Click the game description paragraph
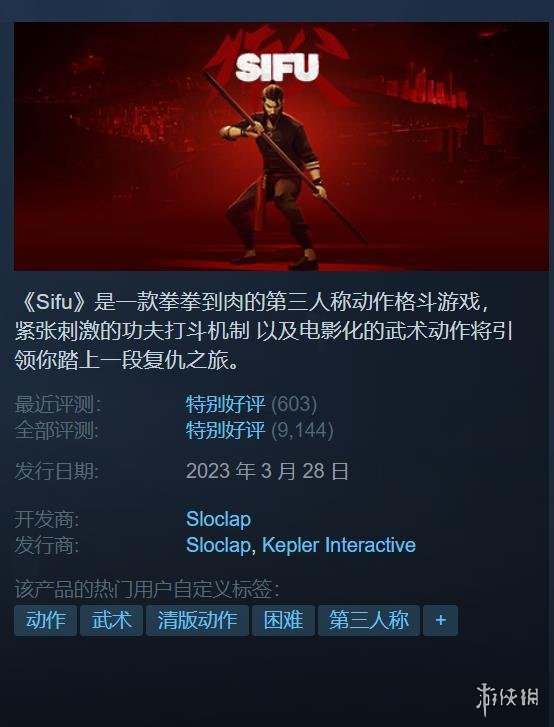This screenshot has height=727, width=554. coord(264,332)
